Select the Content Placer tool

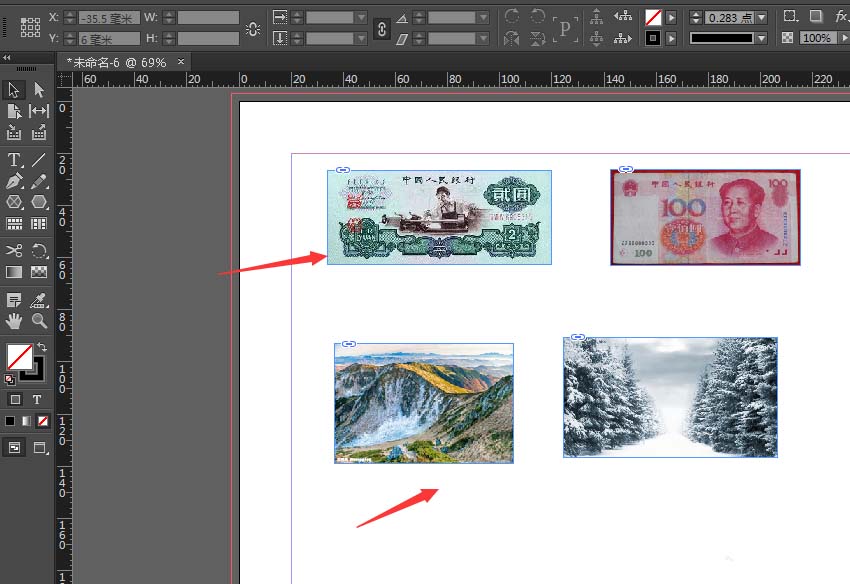click(38, 132)
